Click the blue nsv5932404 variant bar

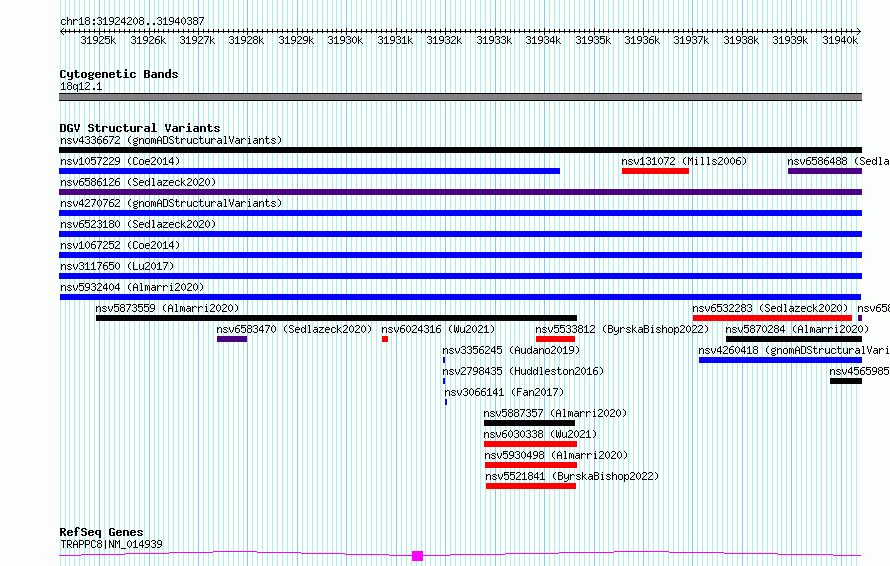point(460,297)
